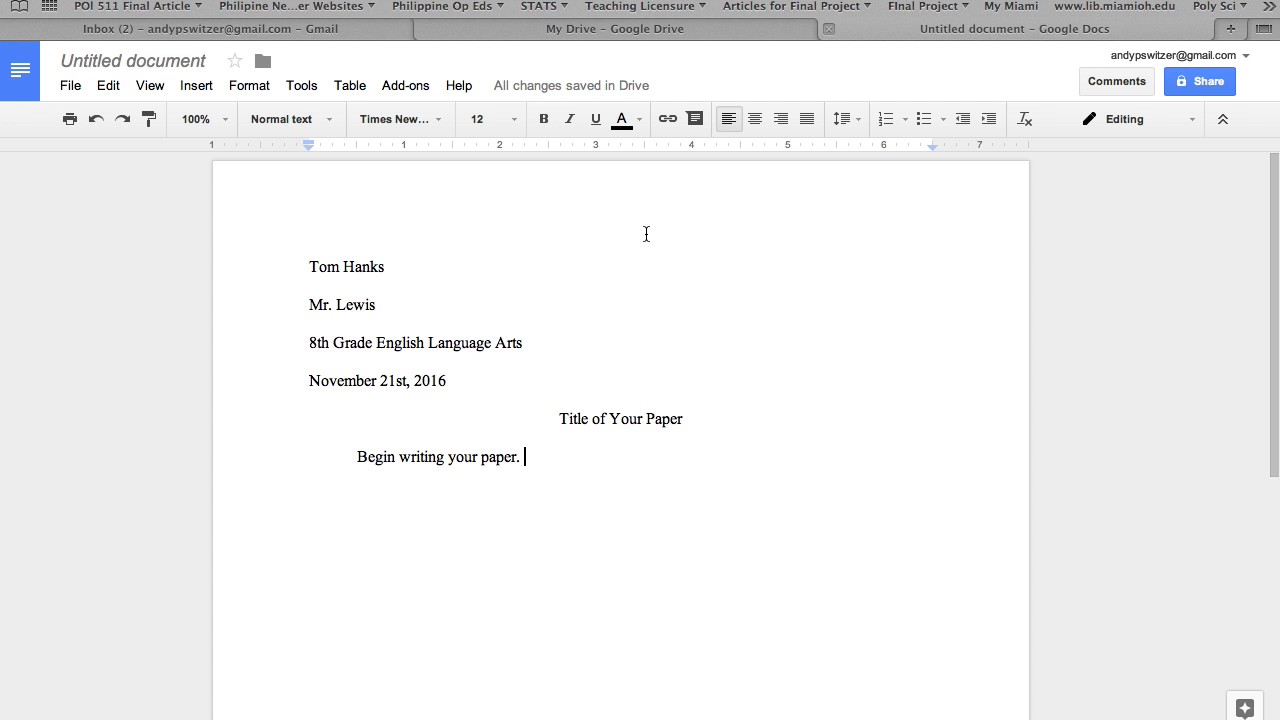1280x720 pixels.
Task: Open the Times New Roman font dropdown
Action: click(399, 119)
